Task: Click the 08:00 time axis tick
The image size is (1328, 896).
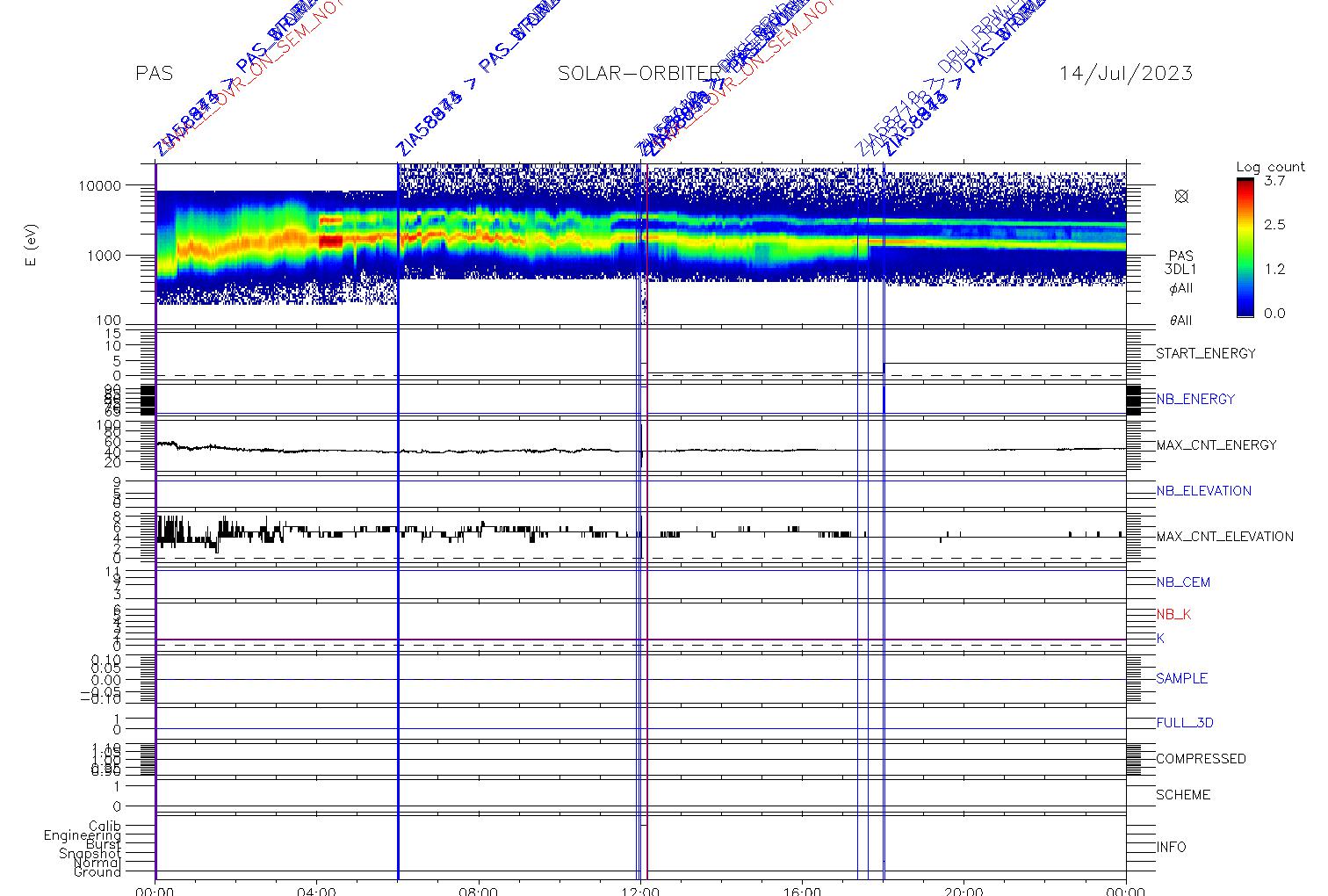Action: click(480, 890)
